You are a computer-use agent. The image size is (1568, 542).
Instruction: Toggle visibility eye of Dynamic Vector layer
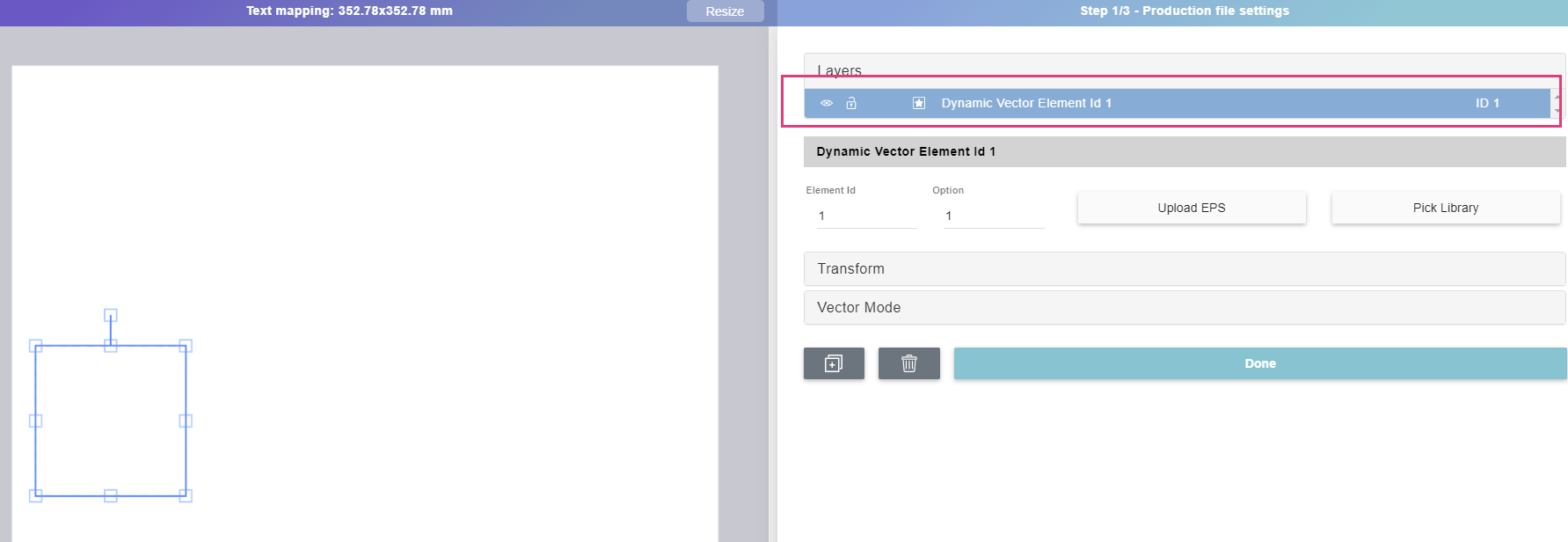[826, 103]
